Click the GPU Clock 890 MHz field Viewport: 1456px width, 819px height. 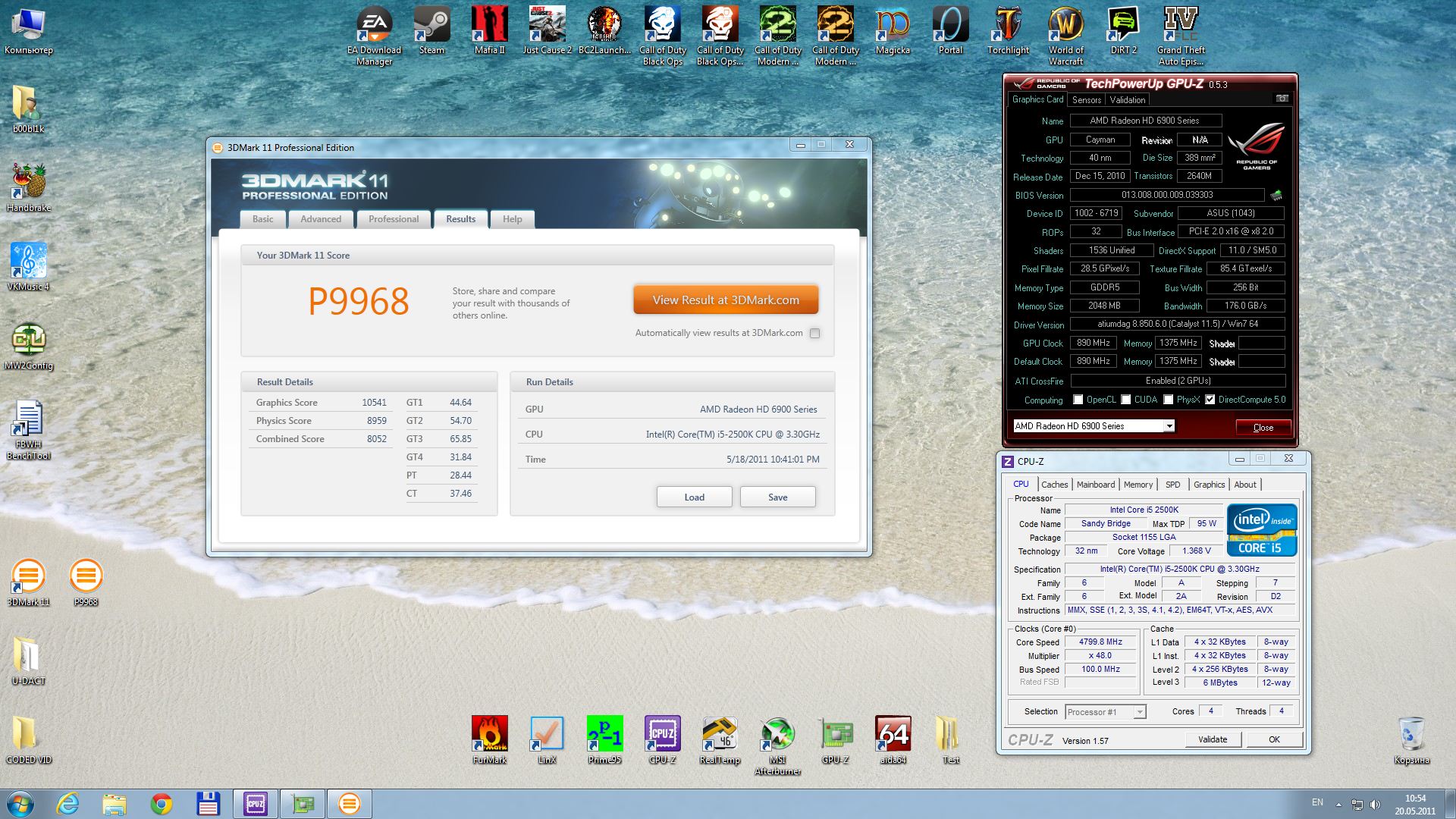click(1094, 343)
